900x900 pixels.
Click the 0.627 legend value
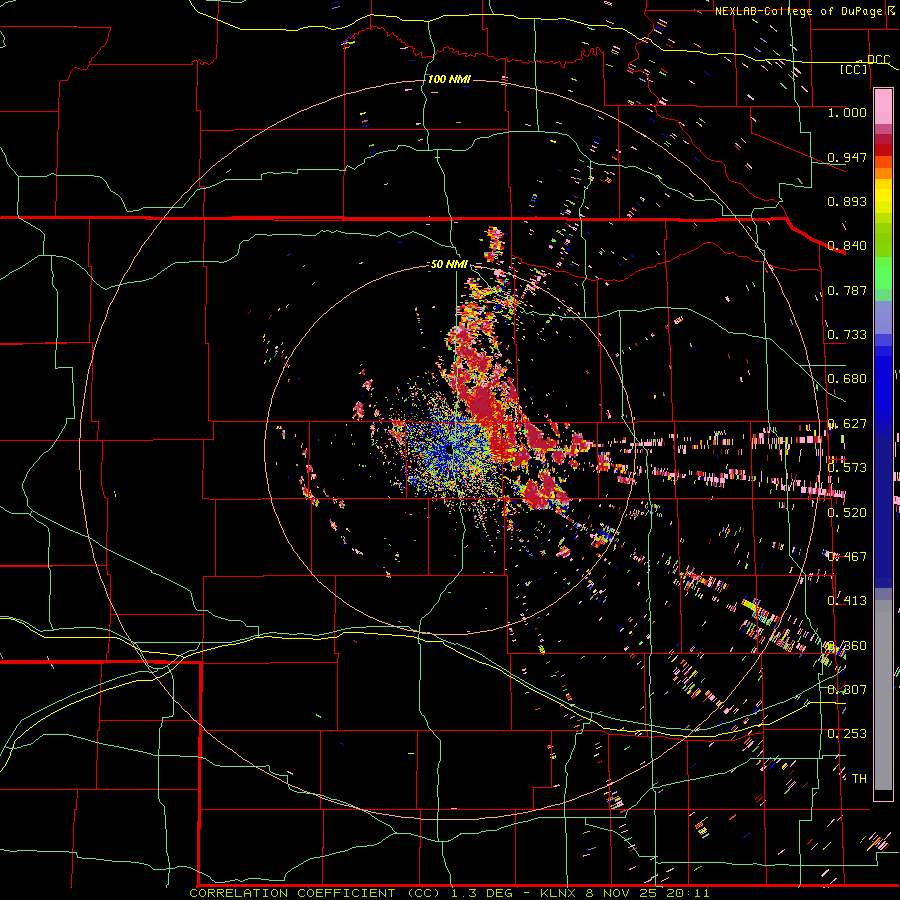[x=847, y=423]
